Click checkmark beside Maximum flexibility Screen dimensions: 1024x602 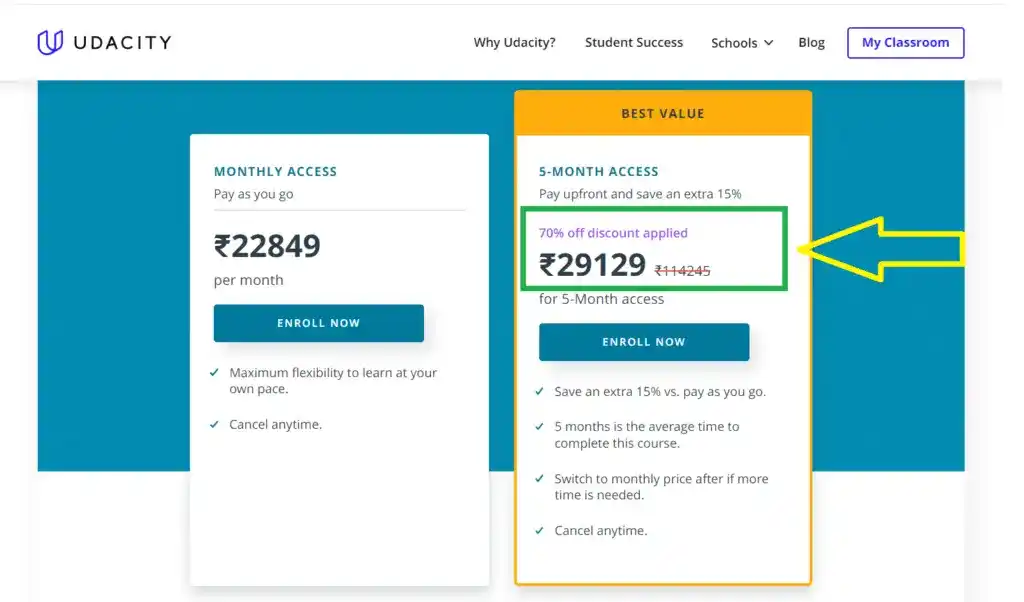215,372
